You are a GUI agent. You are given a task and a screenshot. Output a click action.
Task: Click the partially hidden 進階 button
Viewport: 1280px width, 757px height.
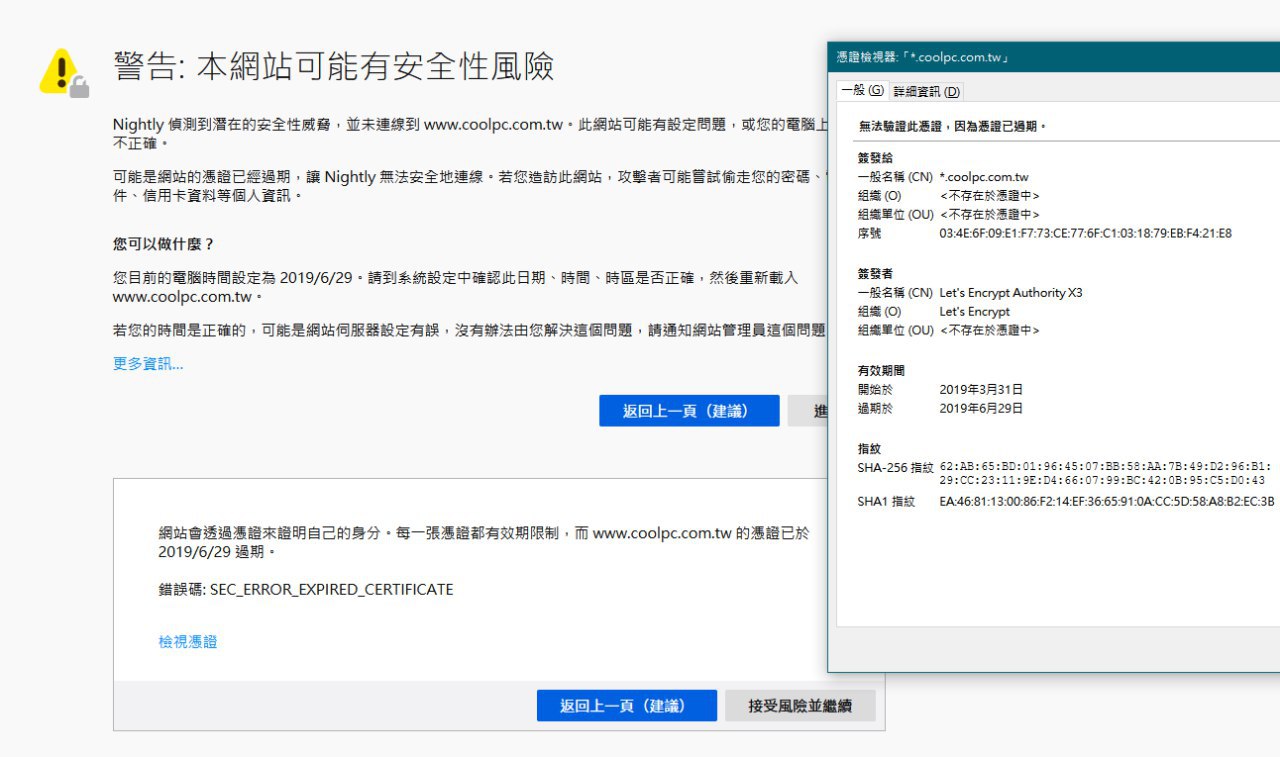click(x=808, y=411)
